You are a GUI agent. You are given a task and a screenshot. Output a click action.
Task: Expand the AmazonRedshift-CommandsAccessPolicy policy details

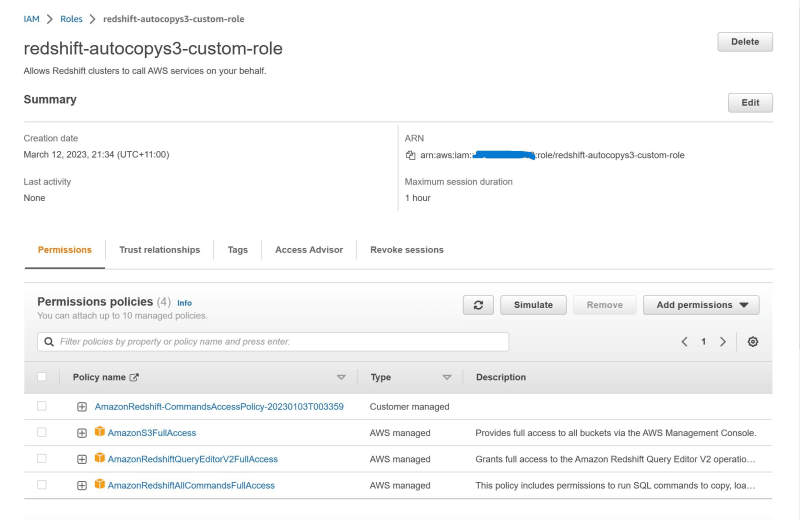(82, 407)
